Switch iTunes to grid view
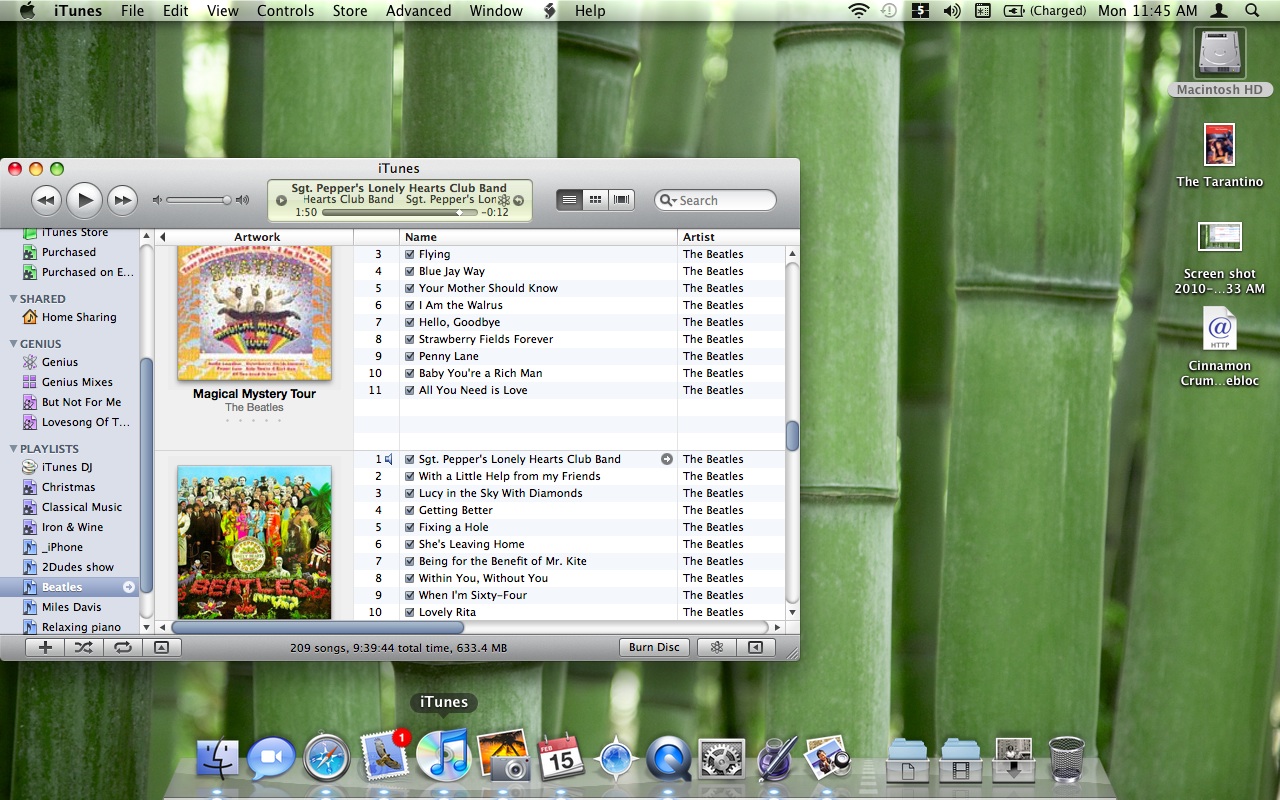The image size is (1280, 800). pyautogui.click(x=595, y=200)
